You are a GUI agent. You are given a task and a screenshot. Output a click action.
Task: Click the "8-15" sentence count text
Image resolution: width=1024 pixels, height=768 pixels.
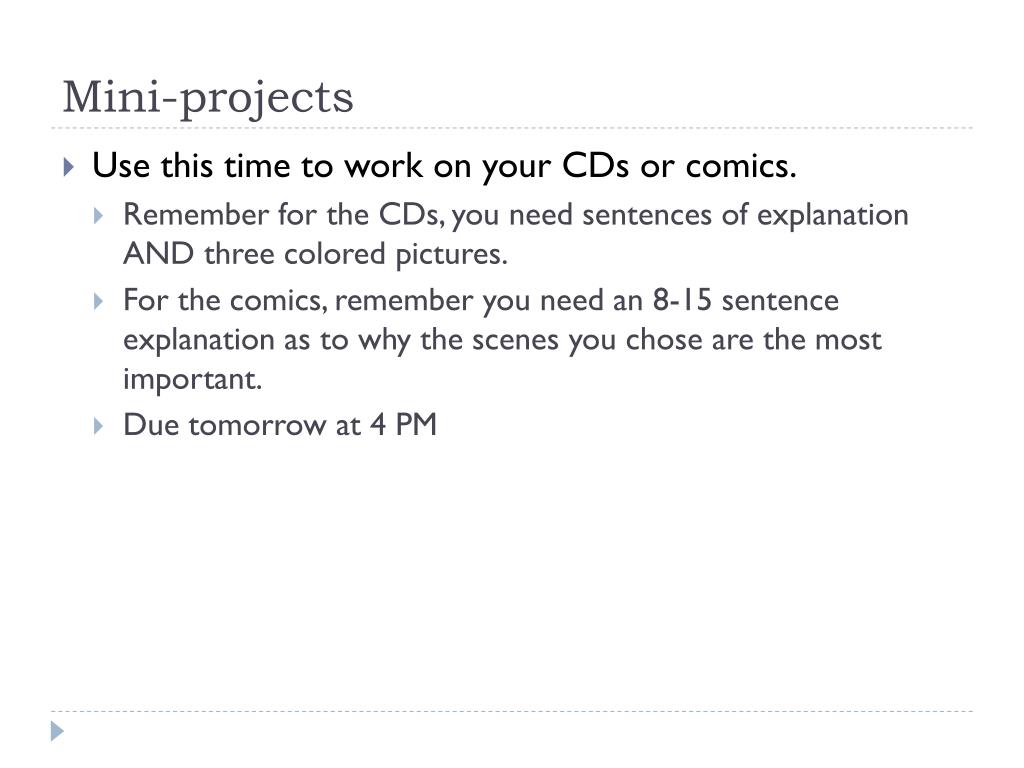[682, 300]
